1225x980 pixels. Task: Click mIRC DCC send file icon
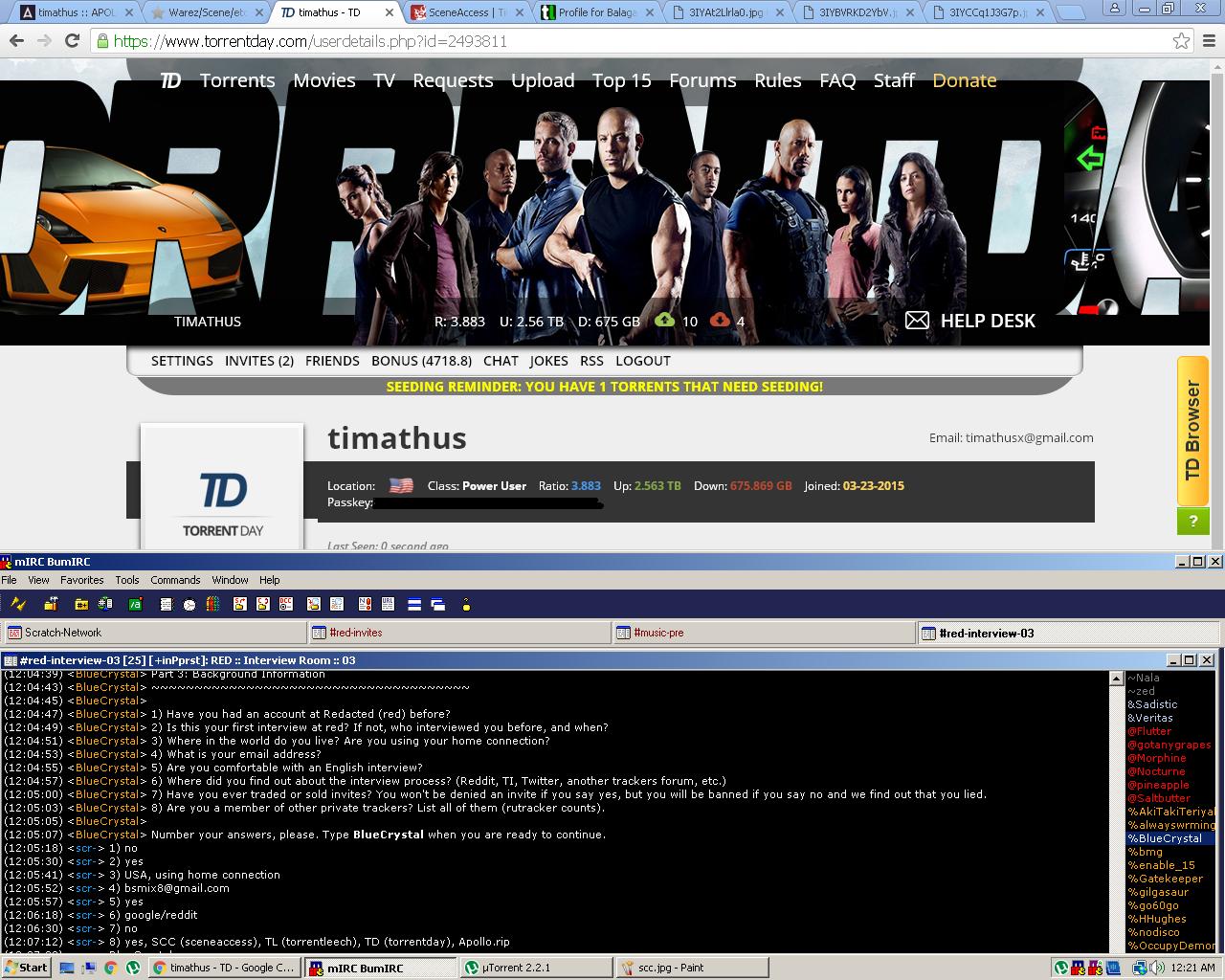pyautogui.click(x=239, y=604)
